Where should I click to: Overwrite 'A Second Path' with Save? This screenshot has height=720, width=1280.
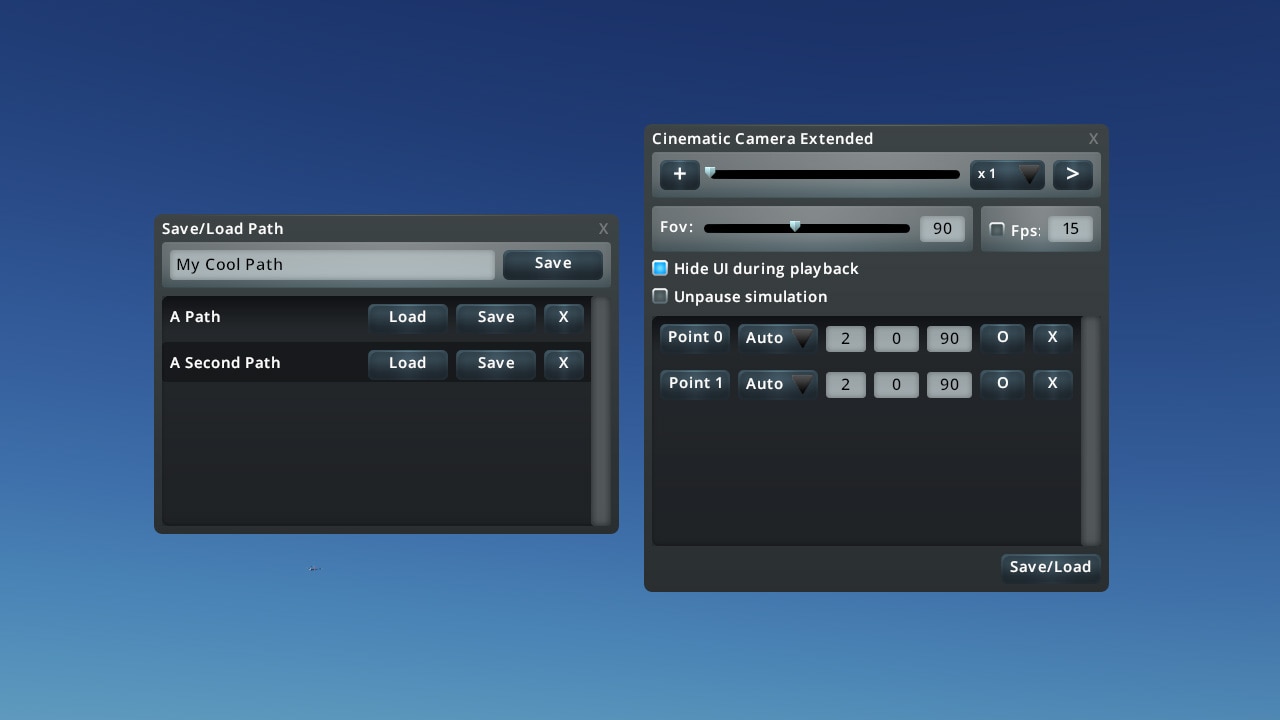click(495, 363)
